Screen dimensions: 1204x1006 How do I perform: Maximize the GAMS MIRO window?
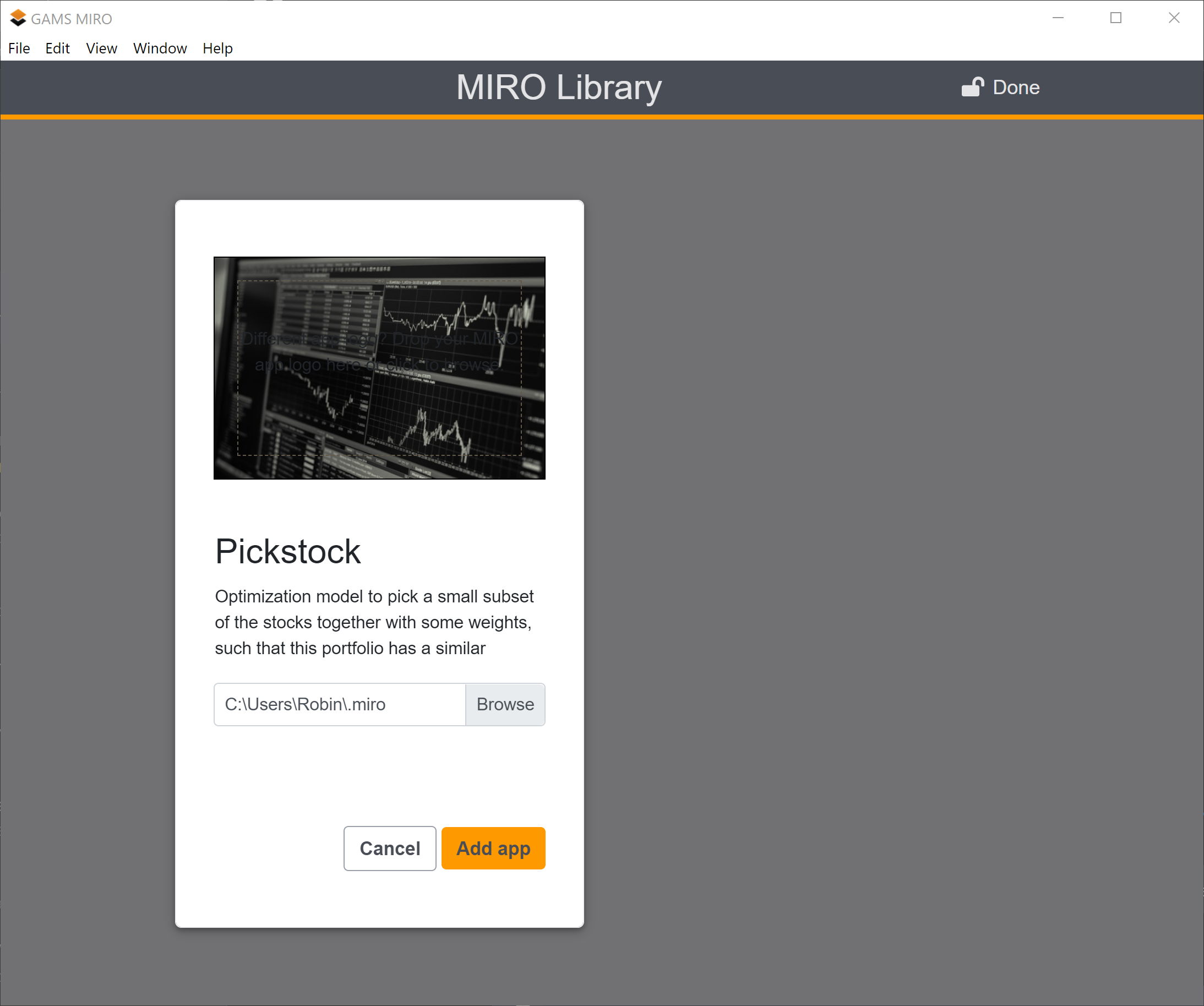(x=1116, y=18)
